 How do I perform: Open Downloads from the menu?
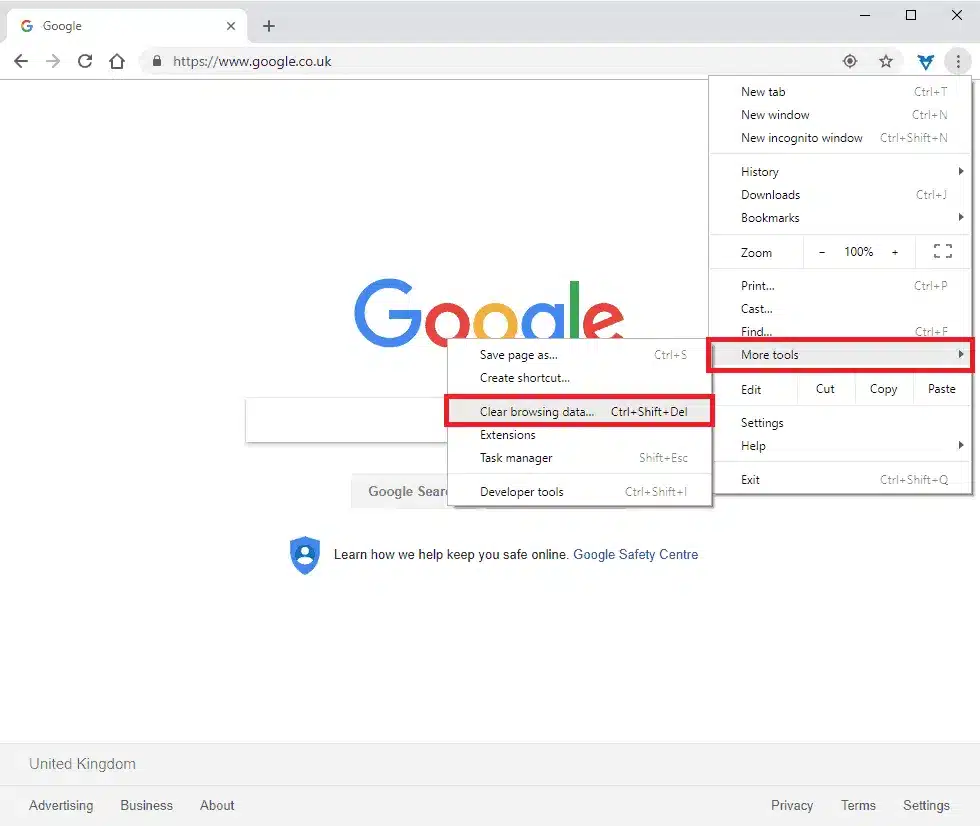click(841, 195)
